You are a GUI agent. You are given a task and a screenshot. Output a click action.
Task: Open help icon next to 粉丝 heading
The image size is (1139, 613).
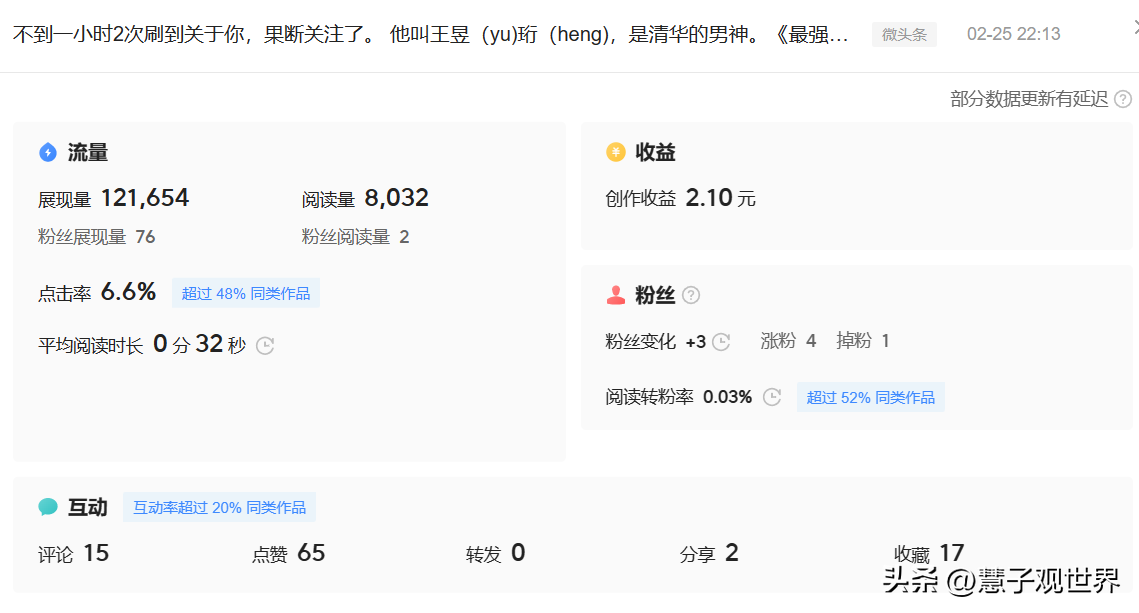pyautogui.click(x=691, y=295)
